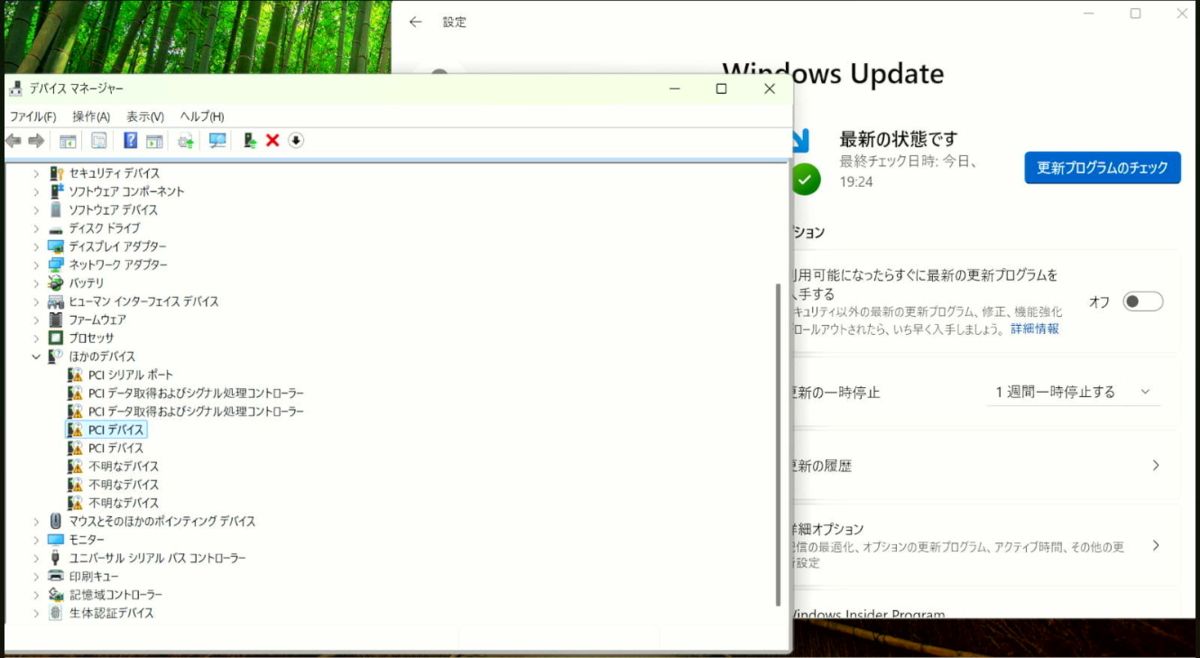Open Properties via the toolbar sheet icon

(x=99, y=141)
